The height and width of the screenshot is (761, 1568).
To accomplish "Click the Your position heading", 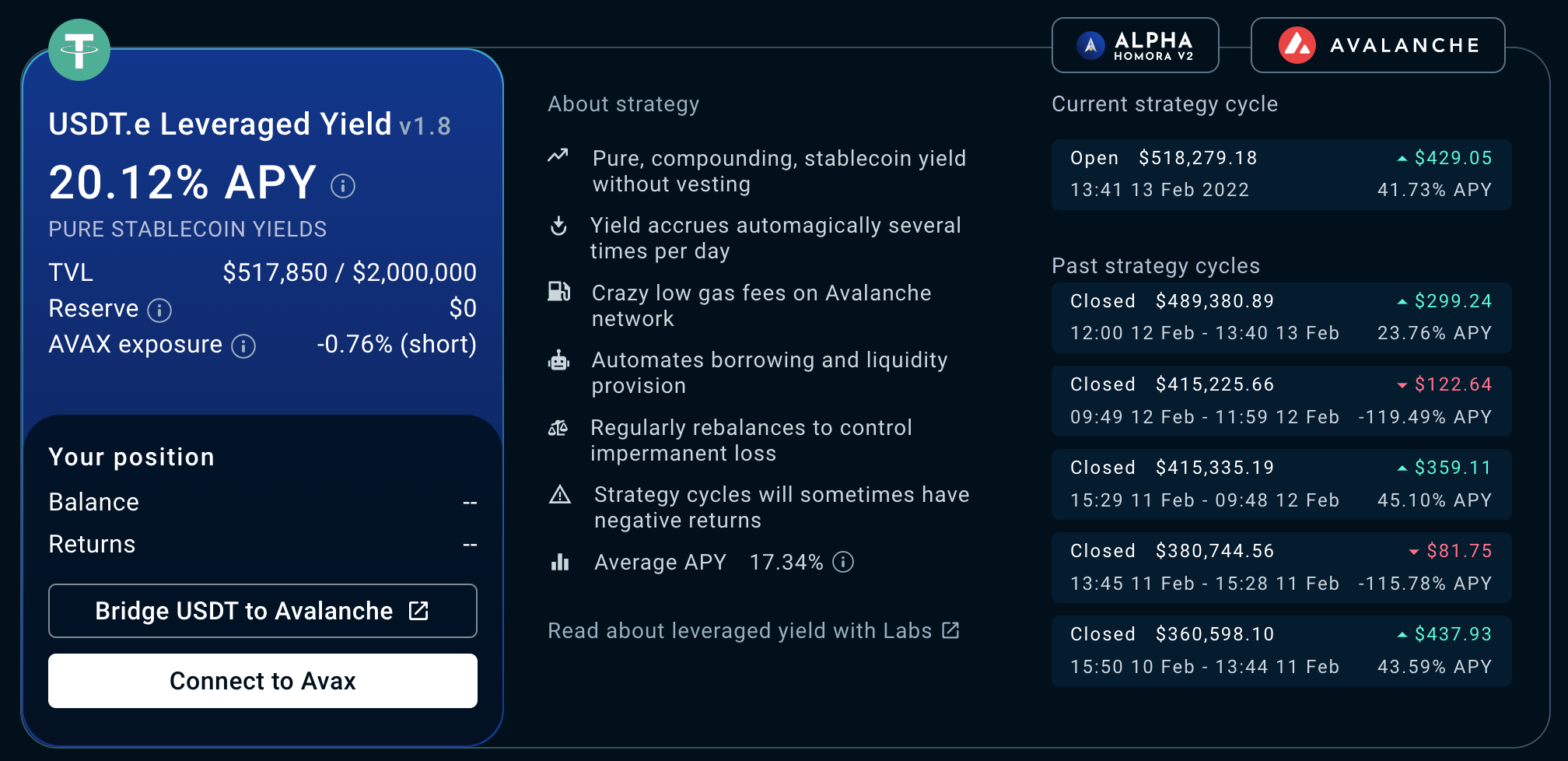I will tap(131, 457).
